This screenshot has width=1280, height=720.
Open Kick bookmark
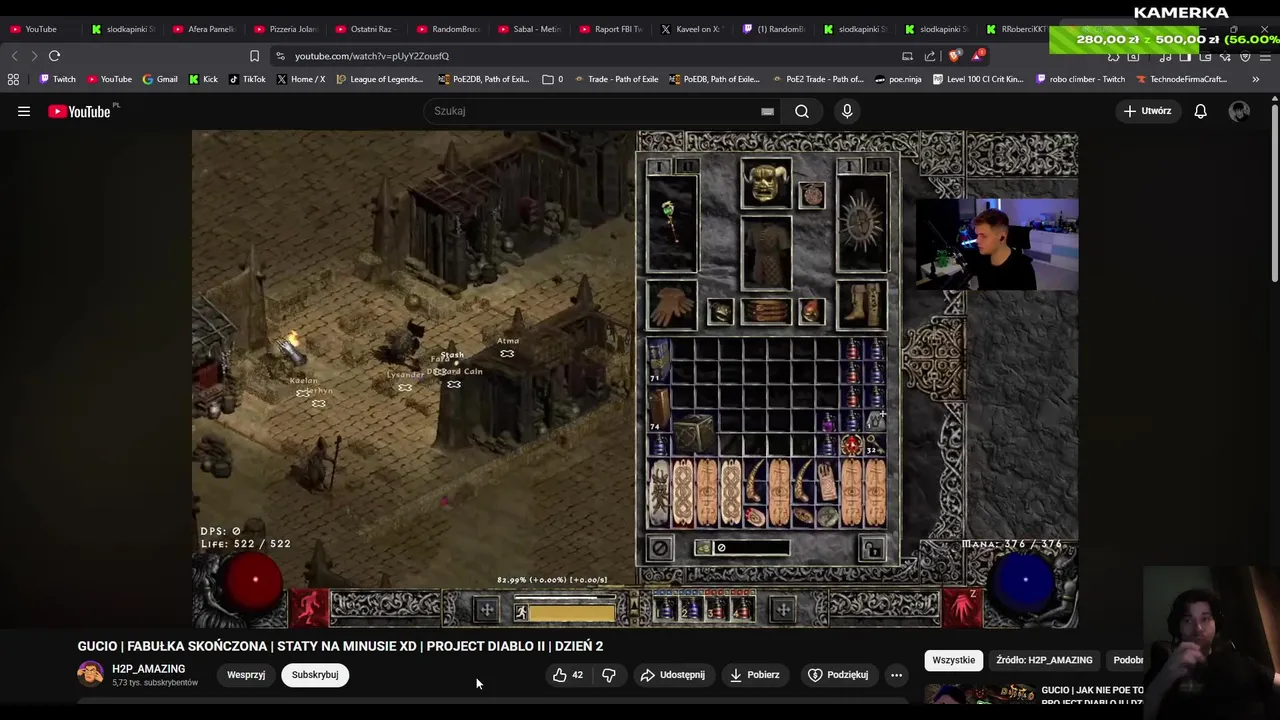(203, 79)
